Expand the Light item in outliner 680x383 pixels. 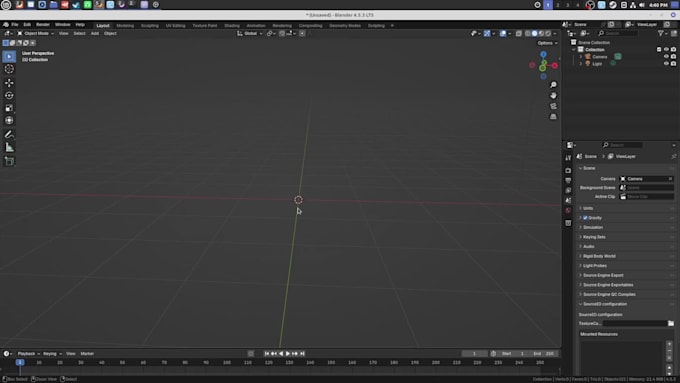pos(581,64)
